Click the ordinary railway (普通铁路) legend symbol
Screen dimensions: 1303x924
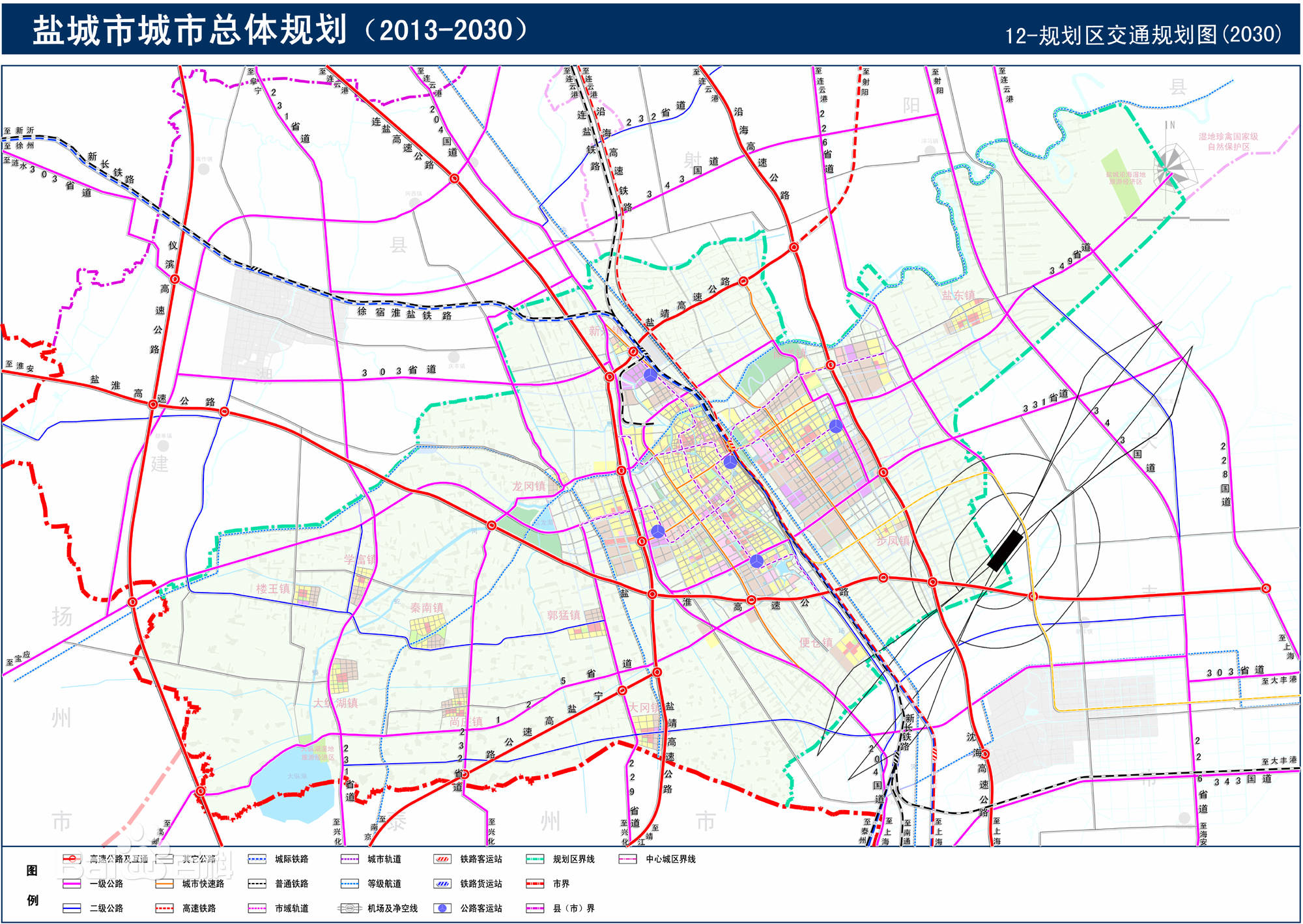pyautogui.click(x=257, y=884)
